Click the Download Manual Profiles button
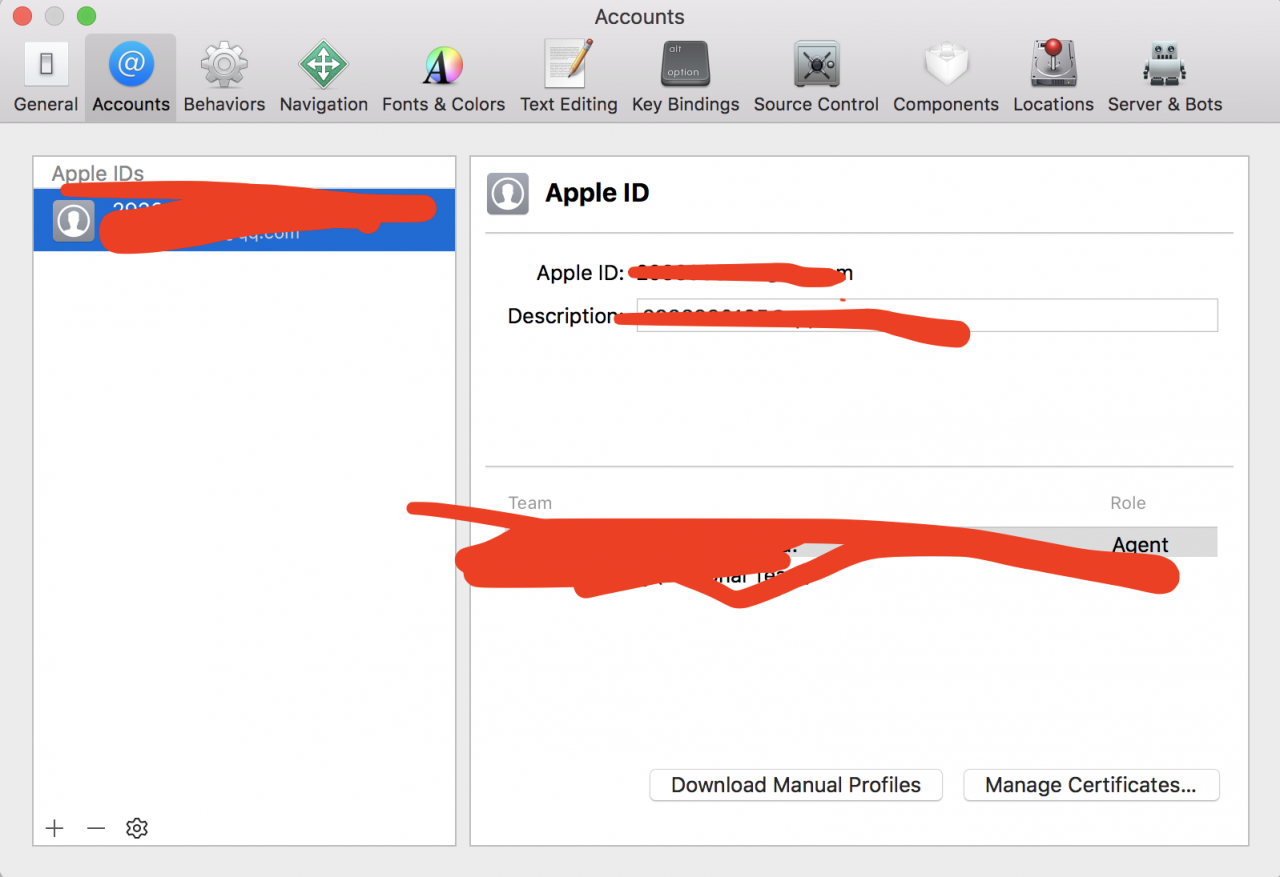This screenshot has width=1280, height=877. point(796,785)
